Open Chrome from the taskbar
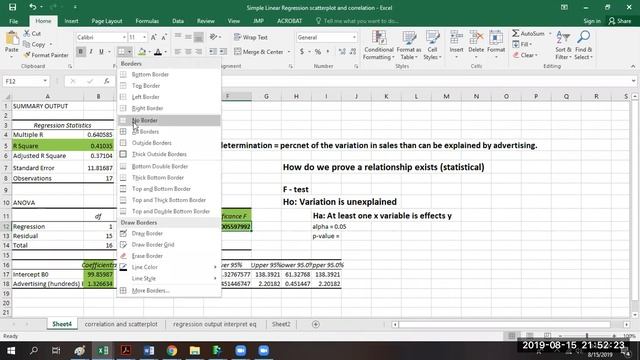Screen dimensions: 640x360 (x=172, y=351)
